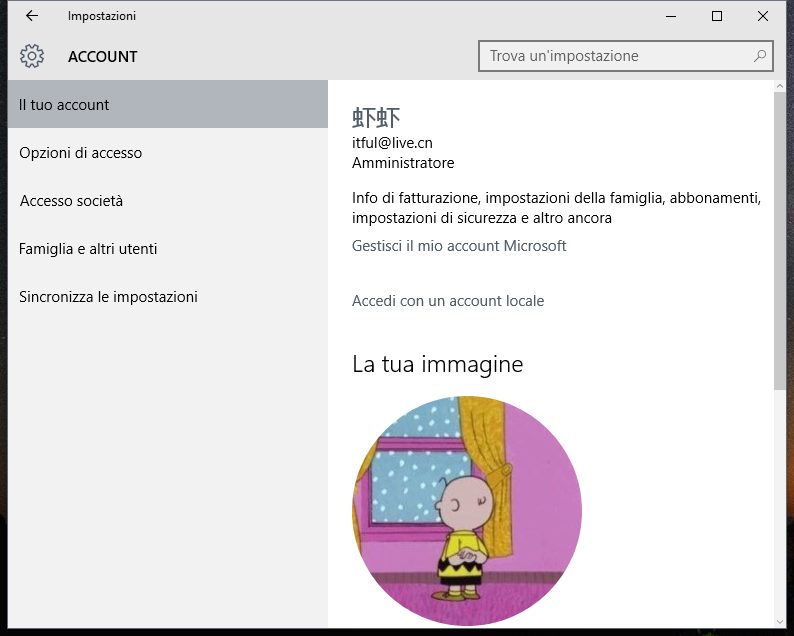Click 'Gestisci il mio account Microsoft' link
794x636 pixels.
coord(459,246)
